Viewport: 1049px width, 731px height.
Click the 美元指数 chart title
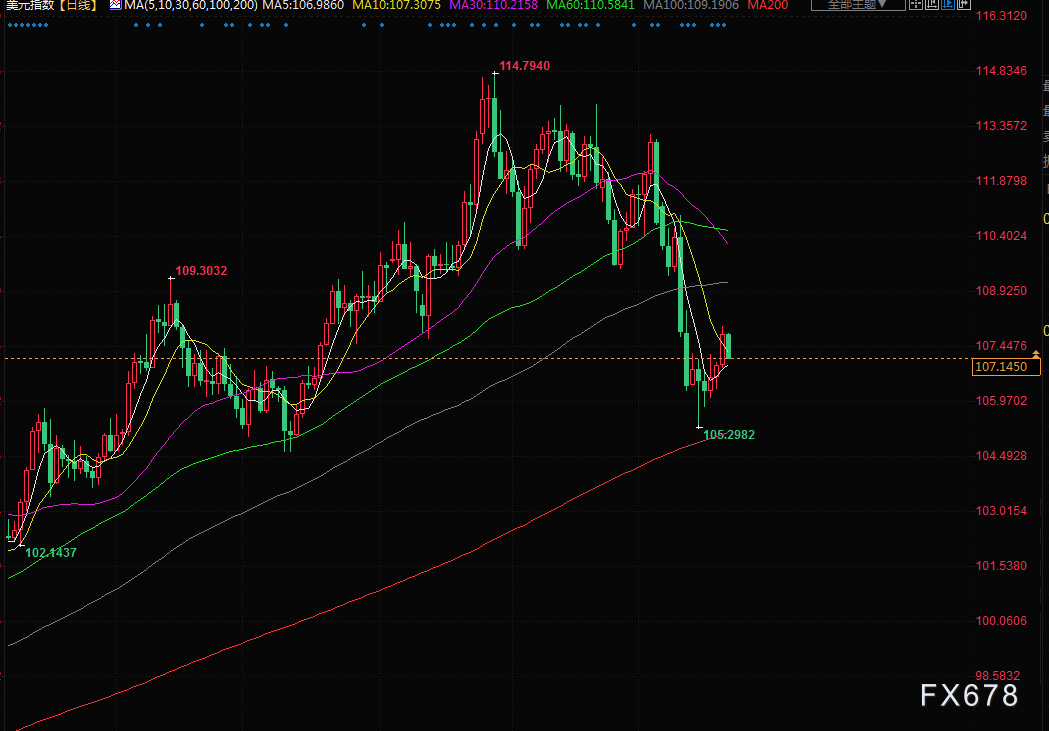tap(30, 5)
